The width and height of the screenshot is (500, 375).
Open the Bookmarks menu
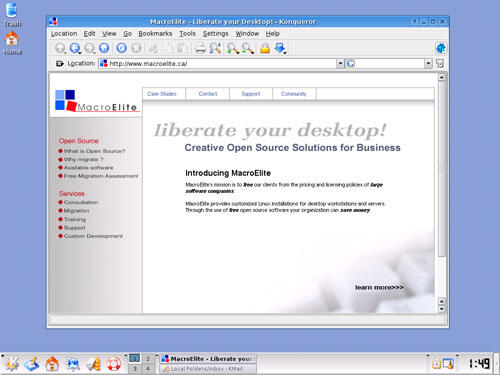(x=155, y=34)
